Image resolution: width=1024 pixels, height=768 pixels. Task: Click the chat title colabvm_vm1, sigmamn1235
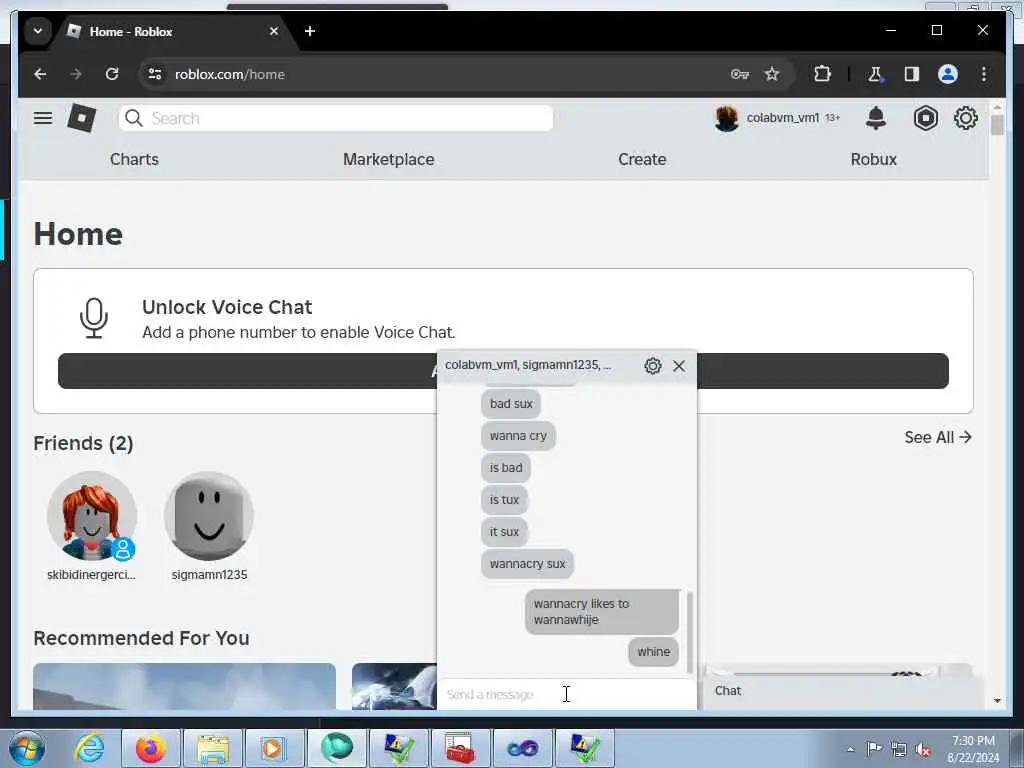point(528,365)
